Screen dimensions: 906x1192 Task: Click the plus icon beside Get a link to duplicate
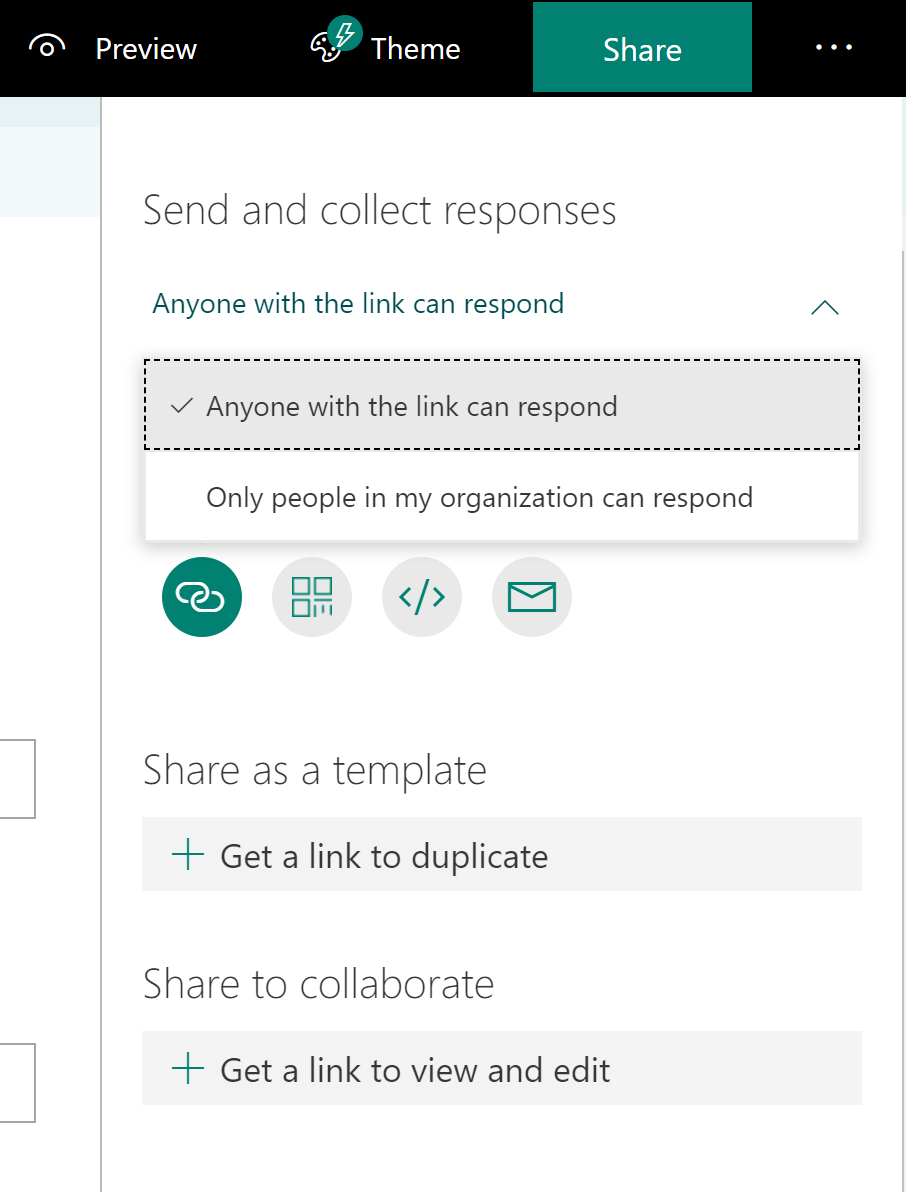pos(188,854)
